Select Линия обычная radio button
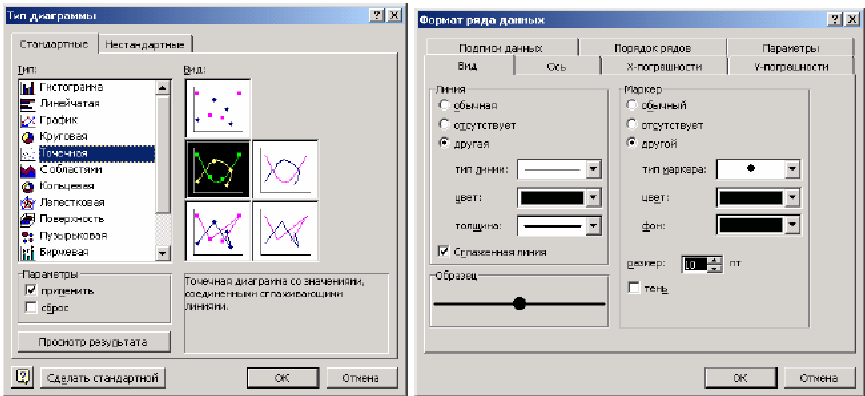 443,105
